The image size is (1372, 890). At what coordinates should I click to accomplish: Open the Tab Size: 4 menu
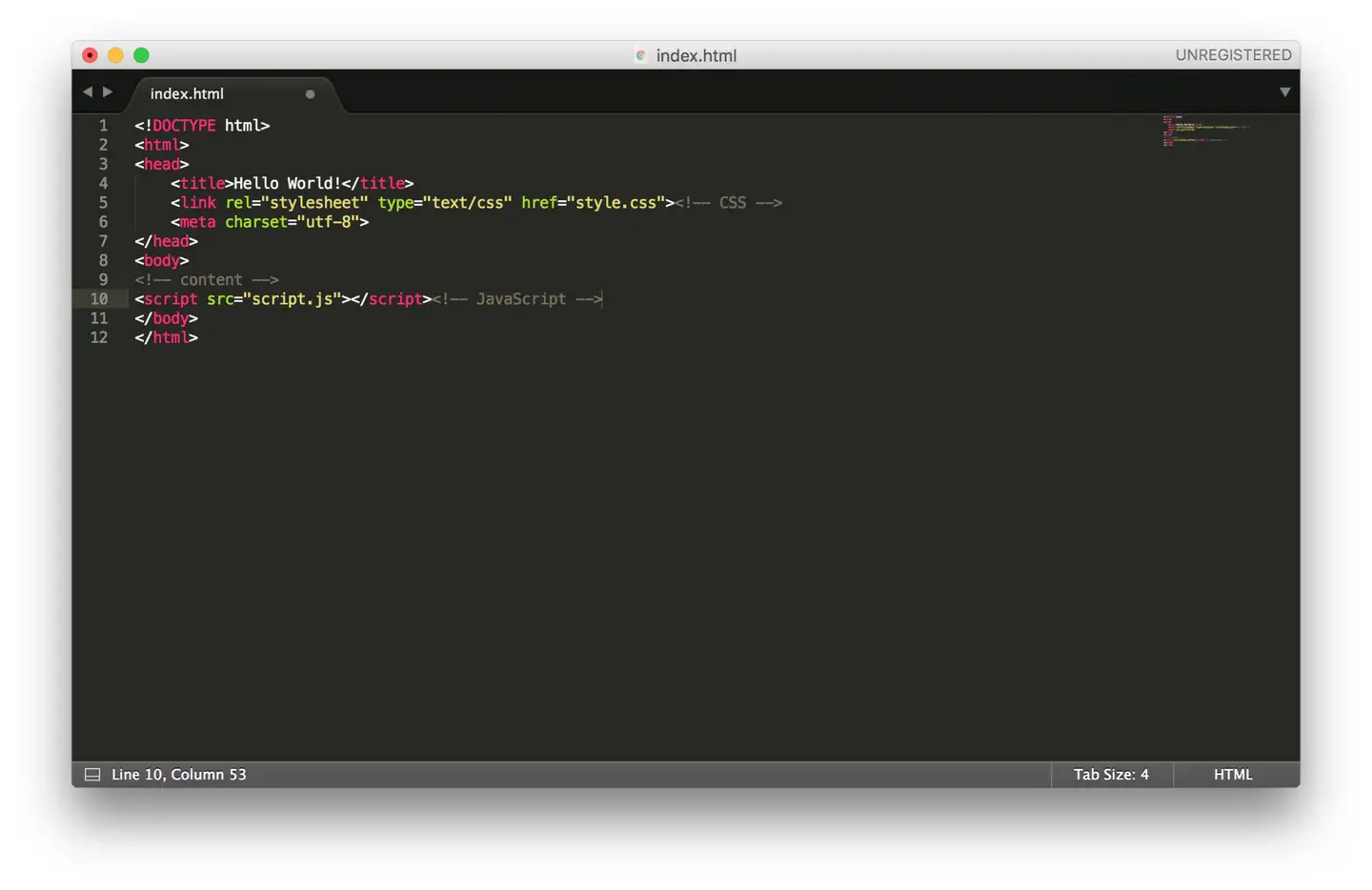pos(1111,775)
